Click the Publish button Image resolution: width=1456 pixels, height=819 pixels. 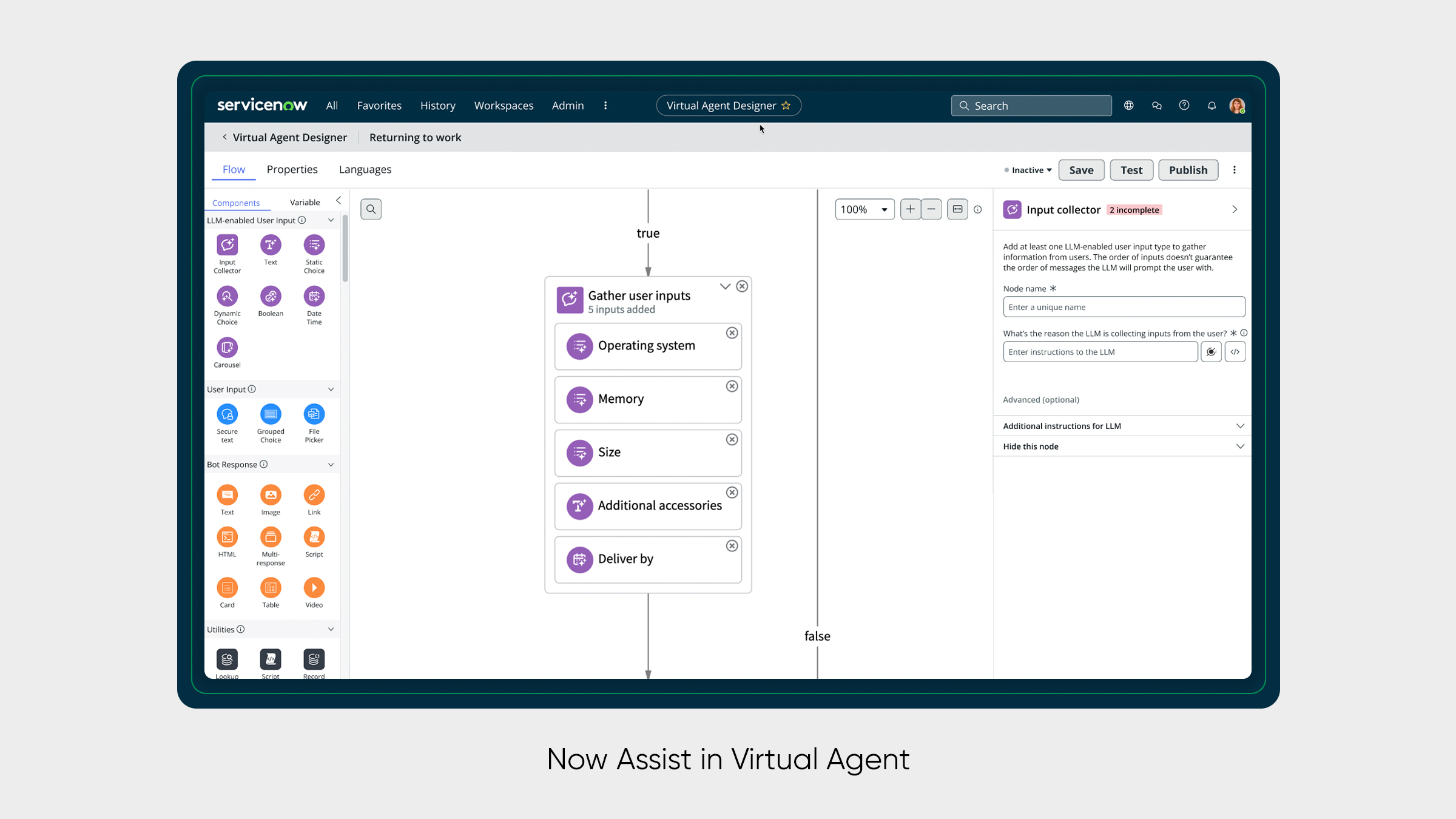click(1188, 170)
